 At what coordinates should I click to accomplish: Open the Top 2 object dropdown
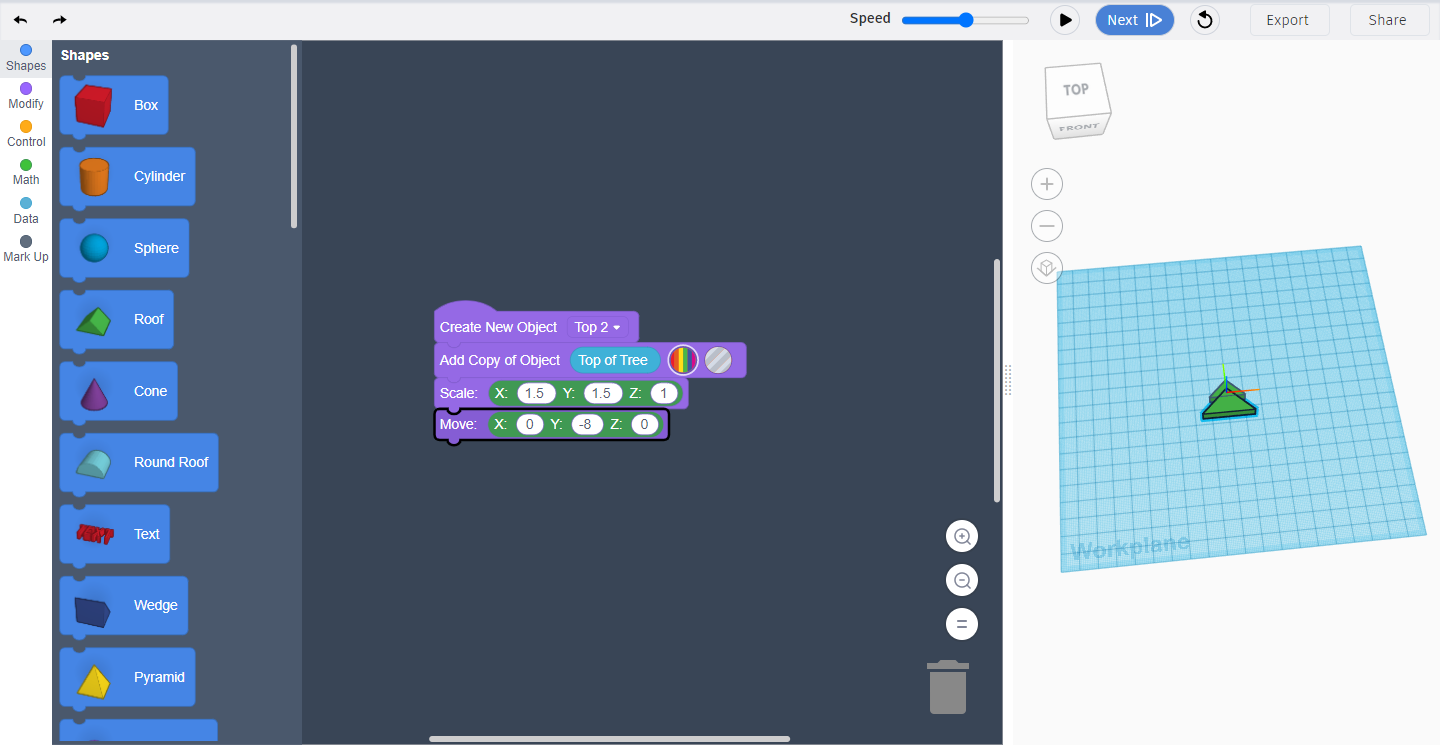click(599, 327)
